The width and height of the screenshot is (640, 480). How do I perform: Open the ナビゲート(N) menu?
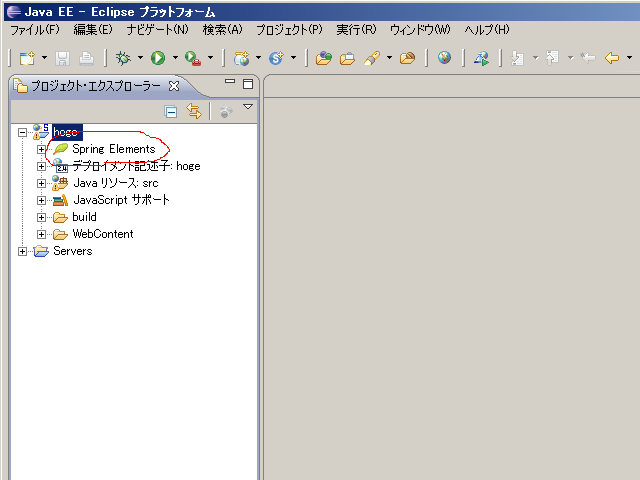pyautogui.click(x=158, y=29)
